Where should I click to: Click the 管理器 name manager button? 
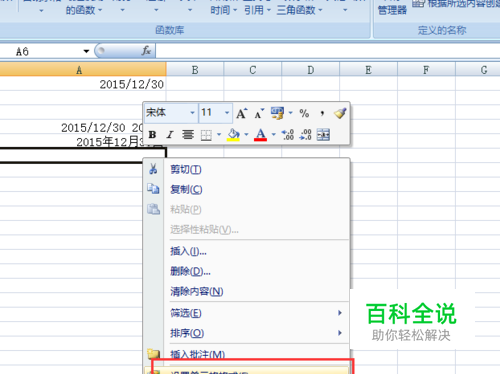point(392,10)
